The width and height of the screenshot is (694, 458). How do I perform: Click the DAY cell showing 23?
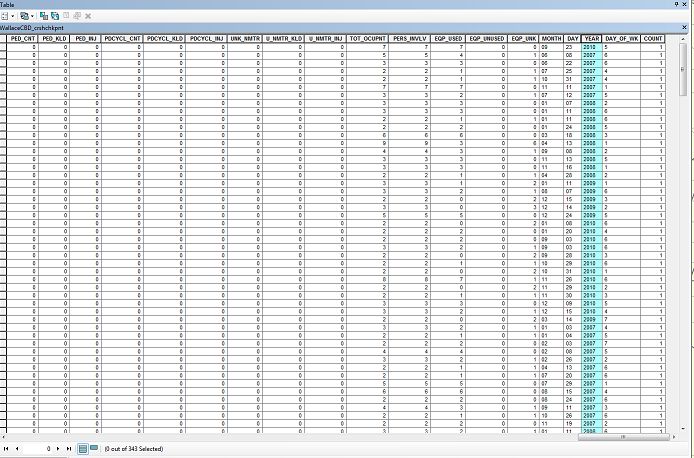point(572,47)
